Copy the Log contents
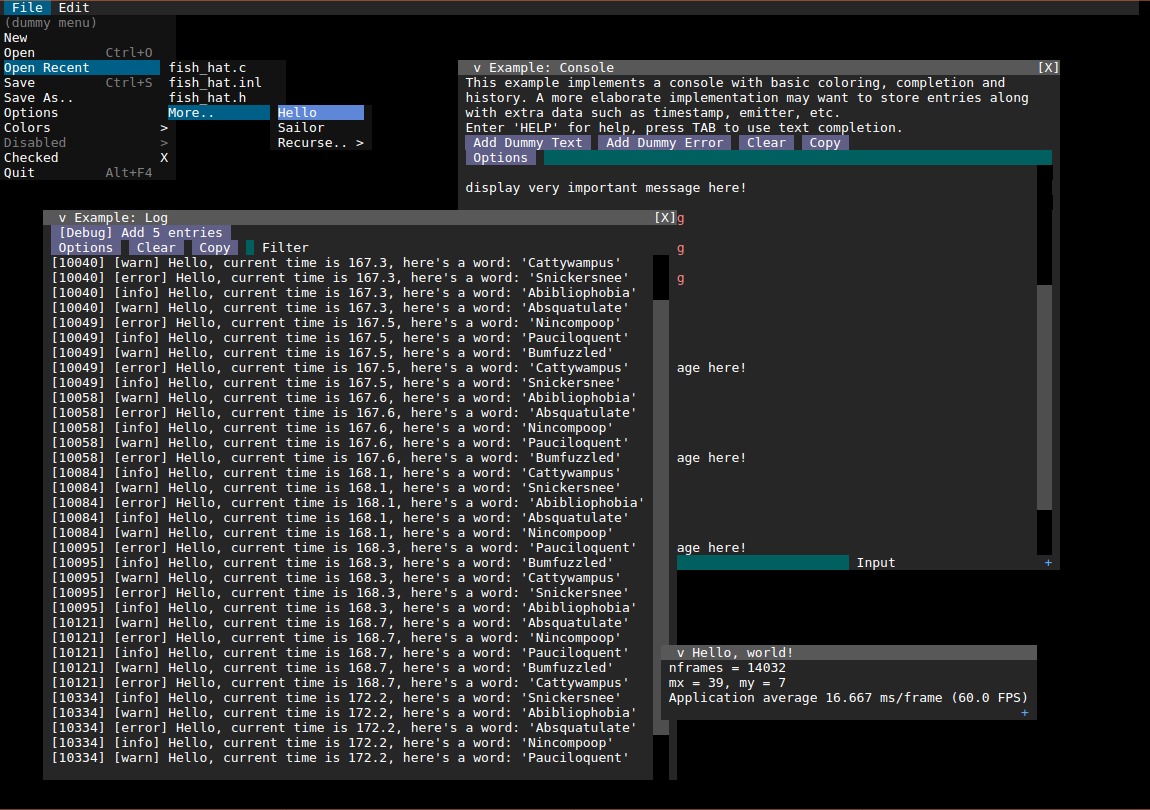Viewport: 1150px width, 810px height. (215, 248)
